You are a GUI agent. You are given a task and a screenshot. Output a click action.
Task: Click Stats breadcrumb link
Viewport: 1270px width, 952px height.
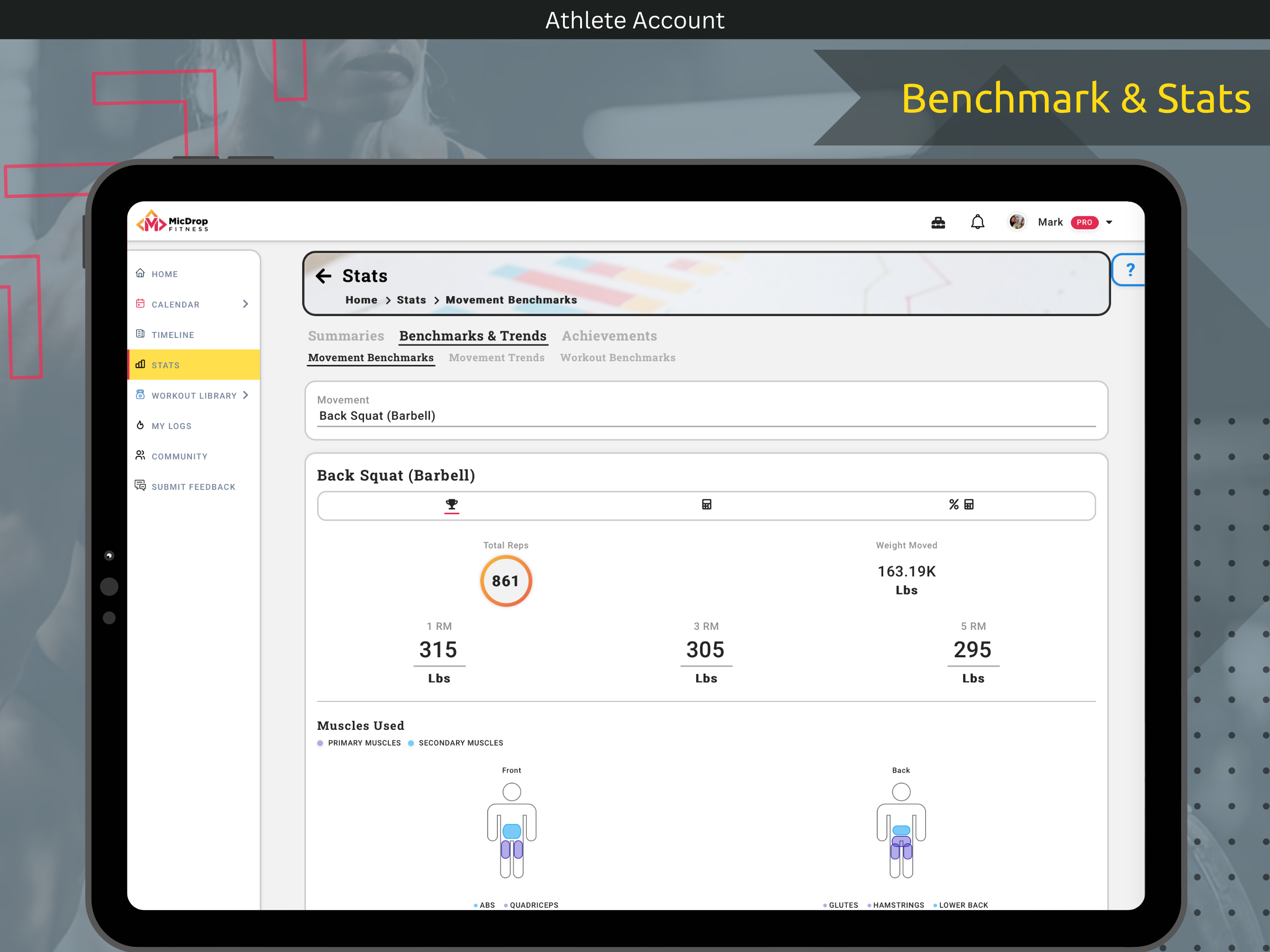(x=411, y=300)
